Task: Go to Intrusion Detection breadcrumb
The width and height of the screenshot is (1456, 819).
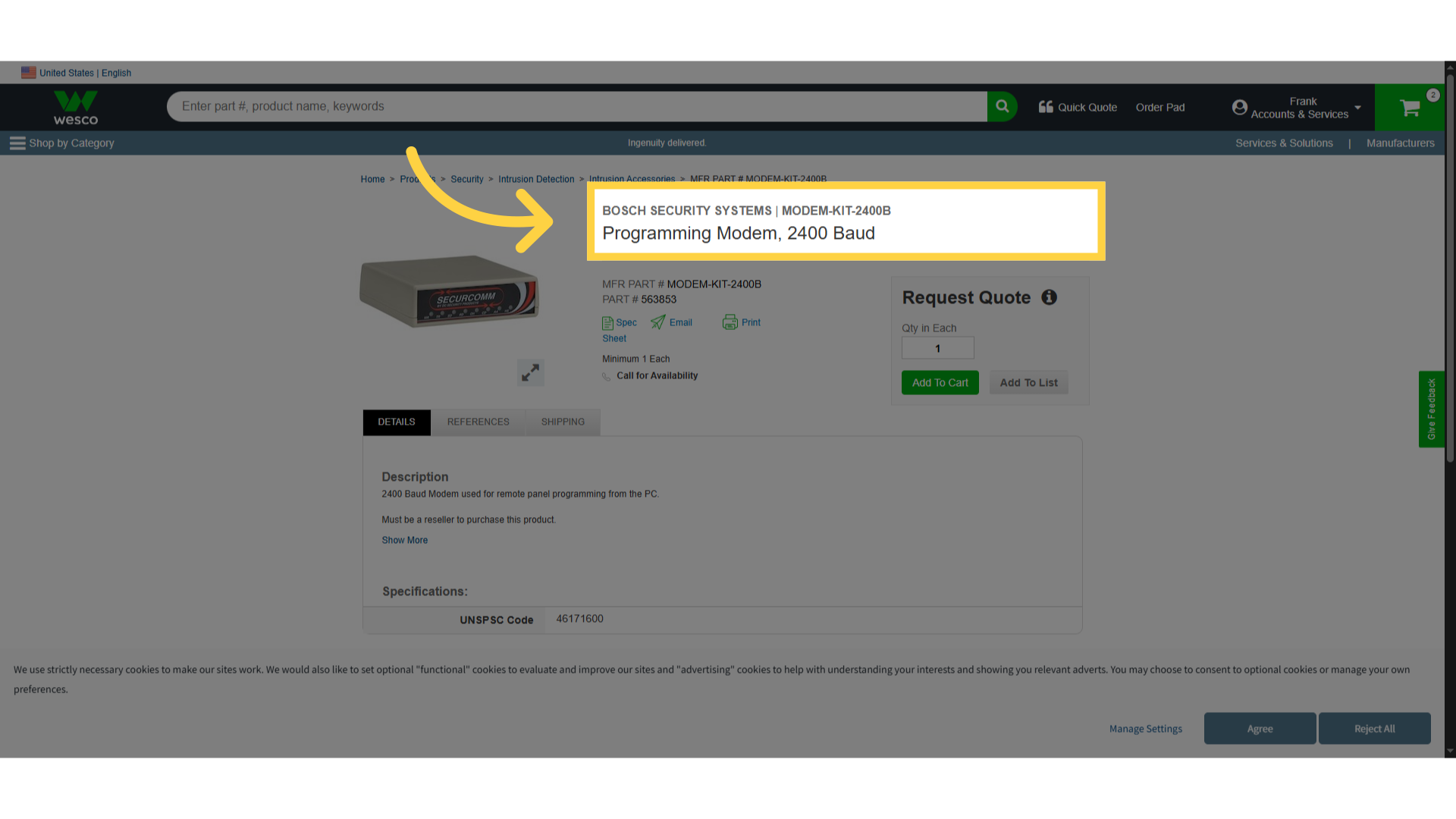Action: click(x=536, y=180)
